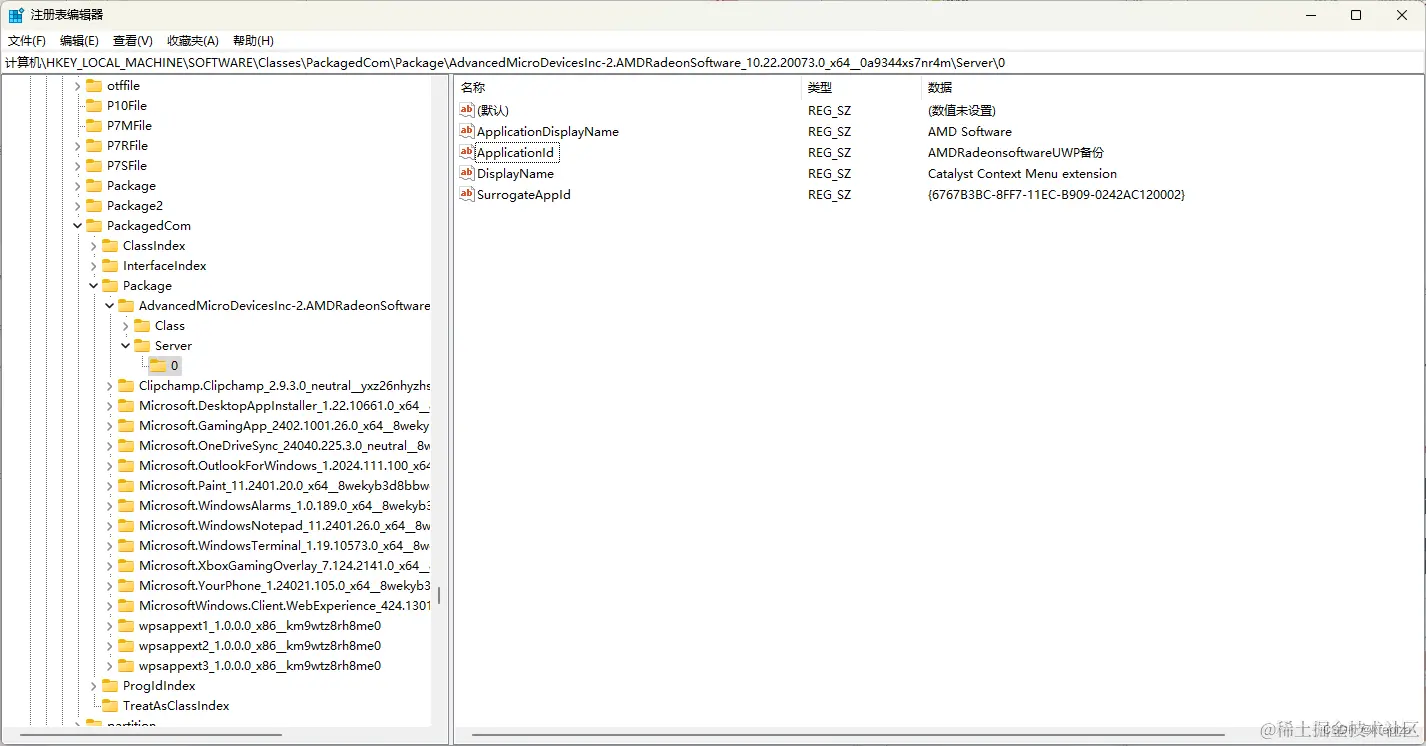Maximize the Registry Editor window
The width and height of the screenshot is (1426, 746).
click(x=1356, y=15)
